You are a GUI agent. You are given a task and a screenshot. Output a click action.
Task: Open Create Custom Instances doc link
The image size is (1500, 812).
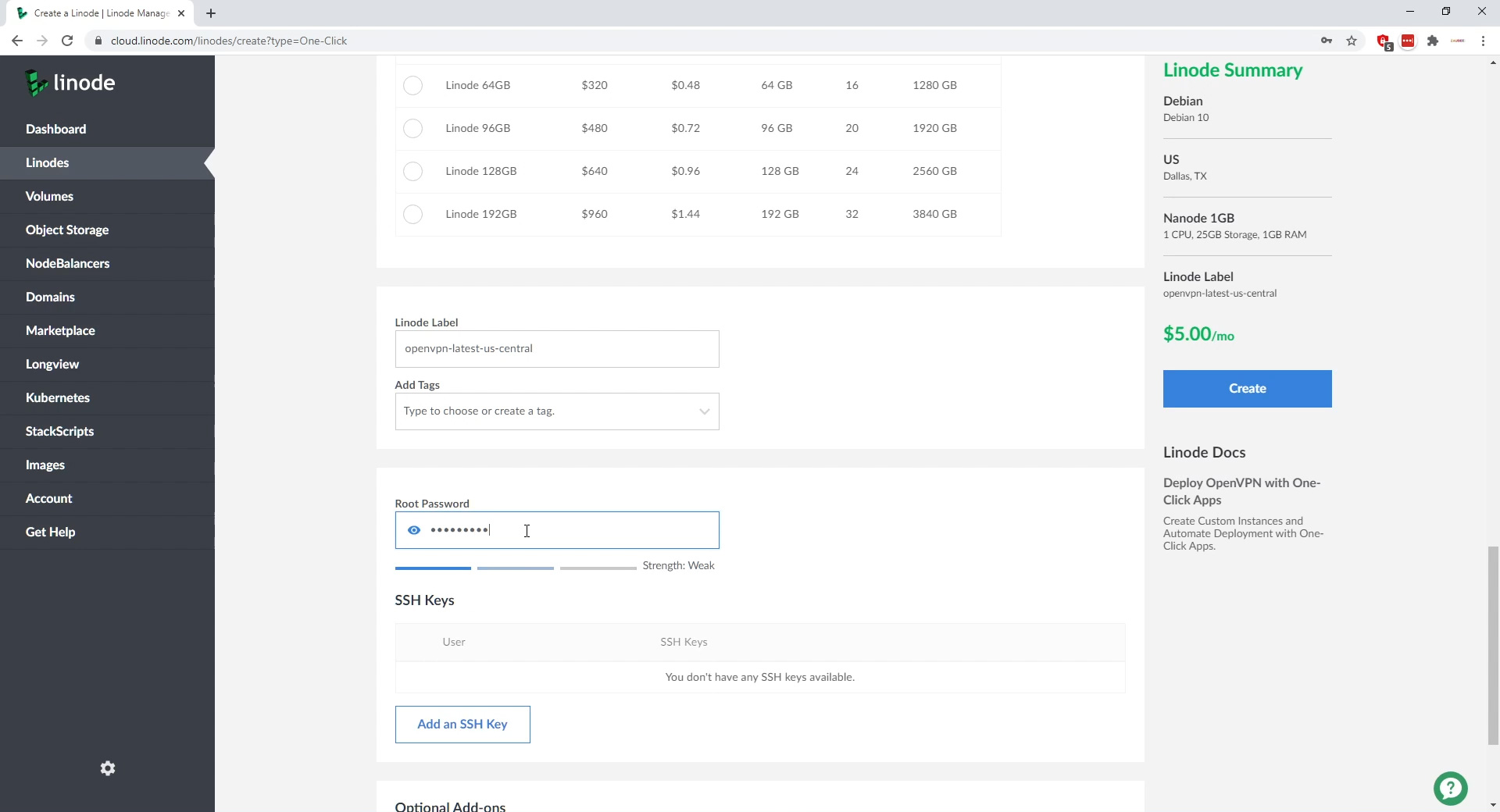coord(1243,533)
